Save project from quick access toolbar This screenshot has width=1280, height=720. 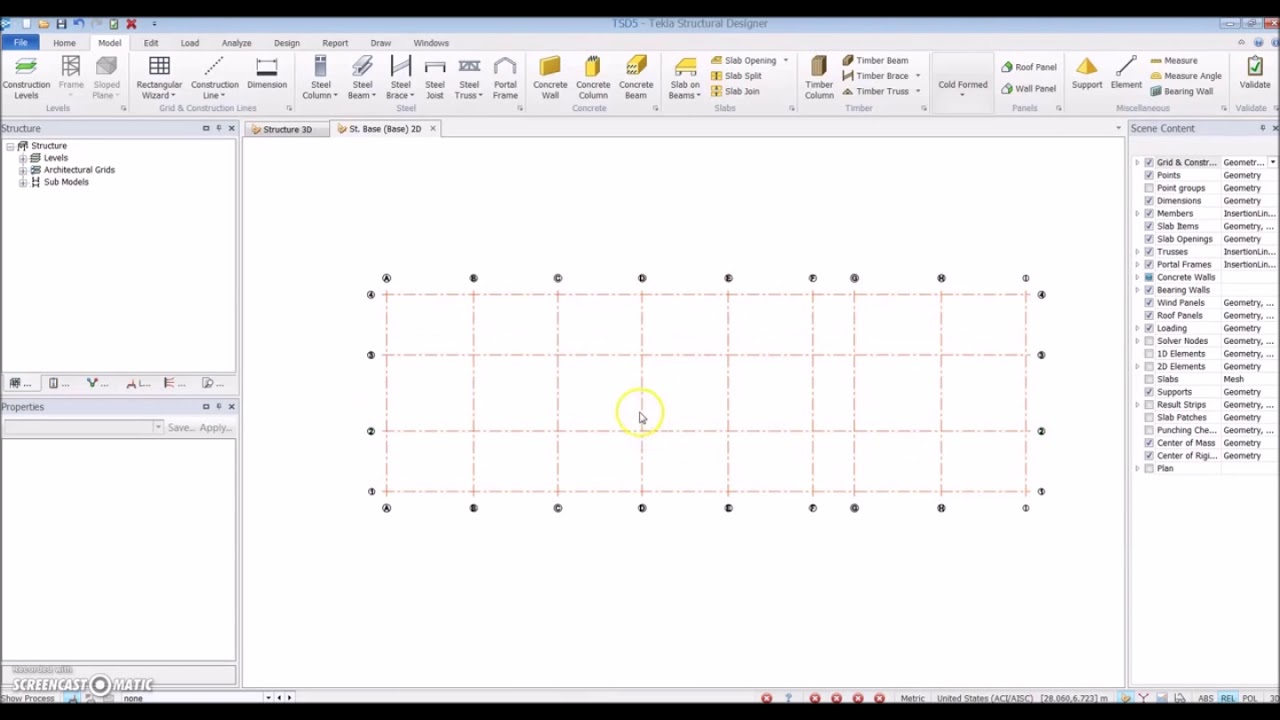(61, 24)
